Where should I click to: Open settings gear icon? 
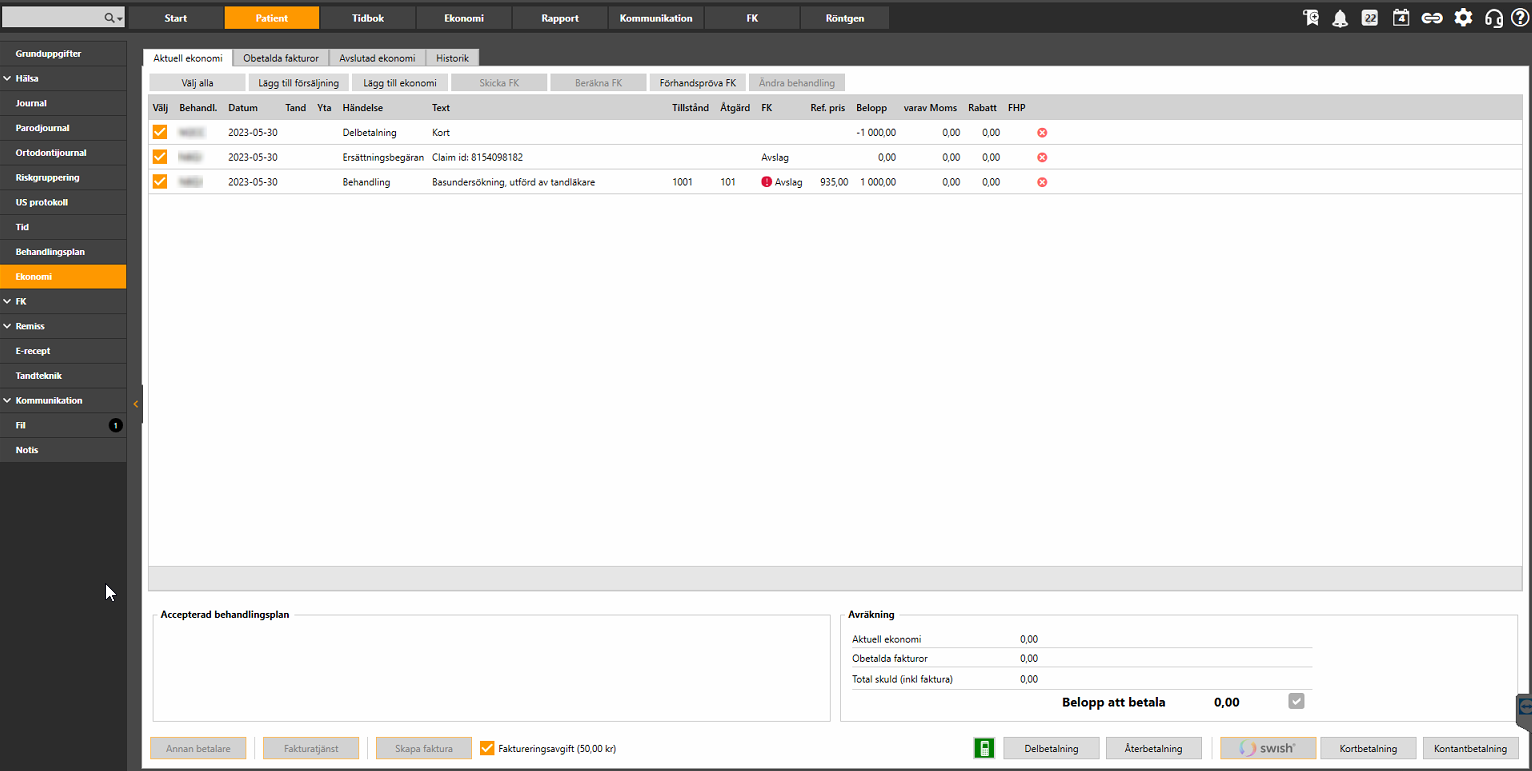tap(1463, 18)
